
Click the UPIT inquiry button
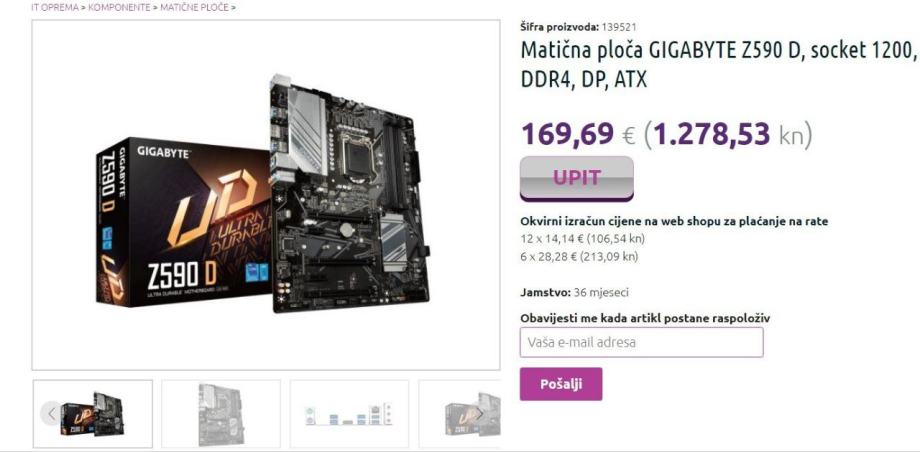pos(576,178)
